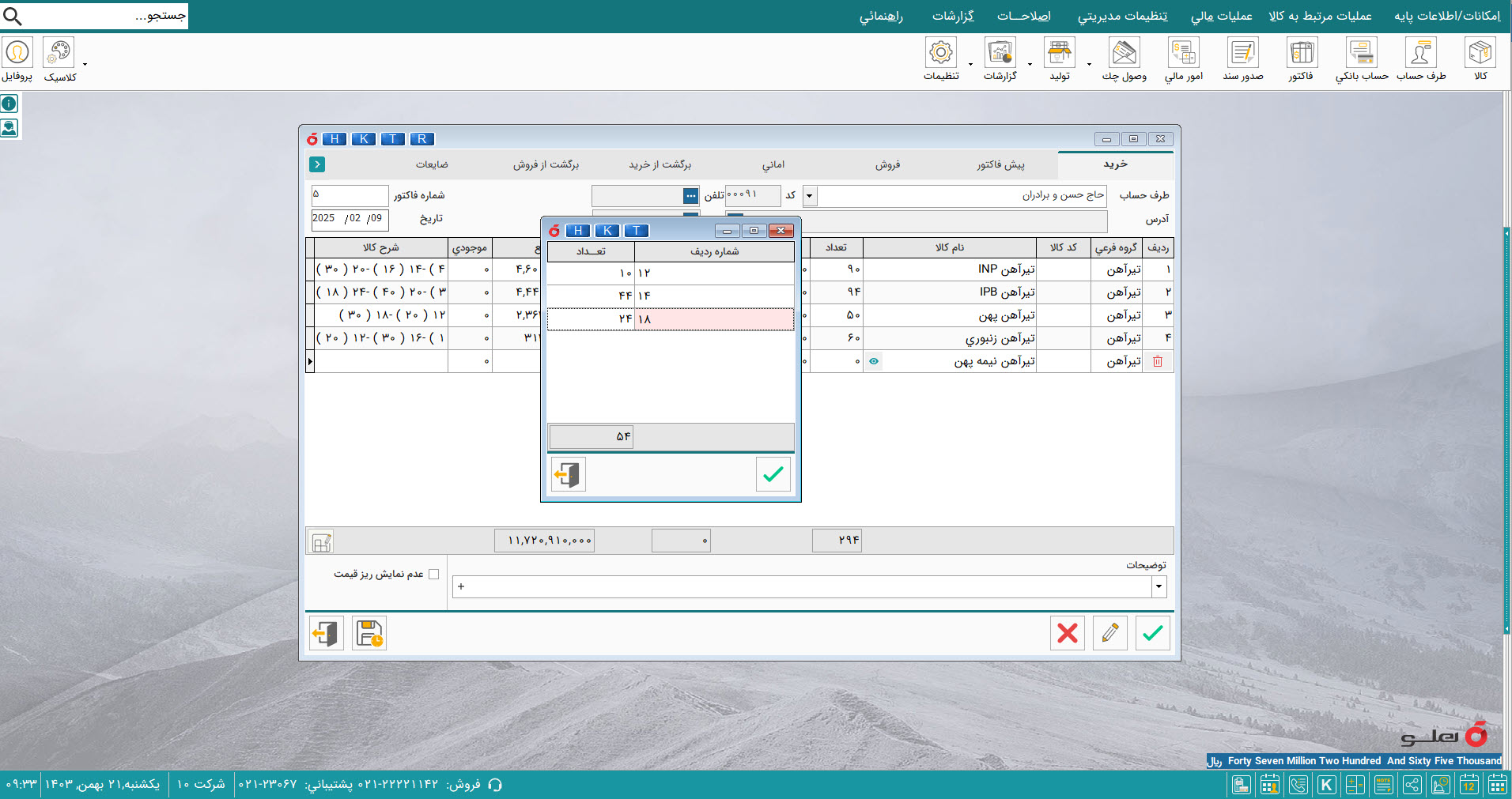Click the pencil edit icon in invoice window
The image size is (1512, 799).
pos(1110,633)
